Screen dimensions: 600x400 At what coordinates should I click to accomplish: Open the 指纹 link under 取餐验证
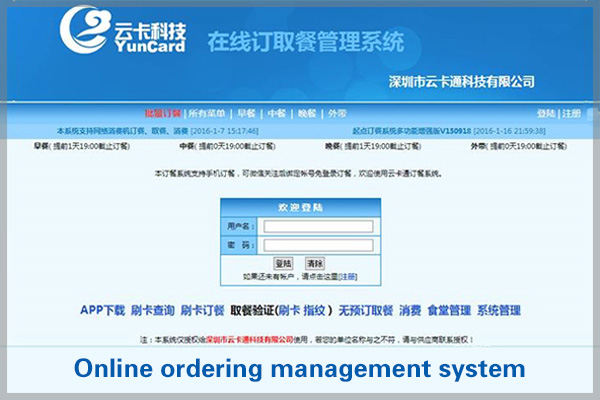click(x=314, y=310)
